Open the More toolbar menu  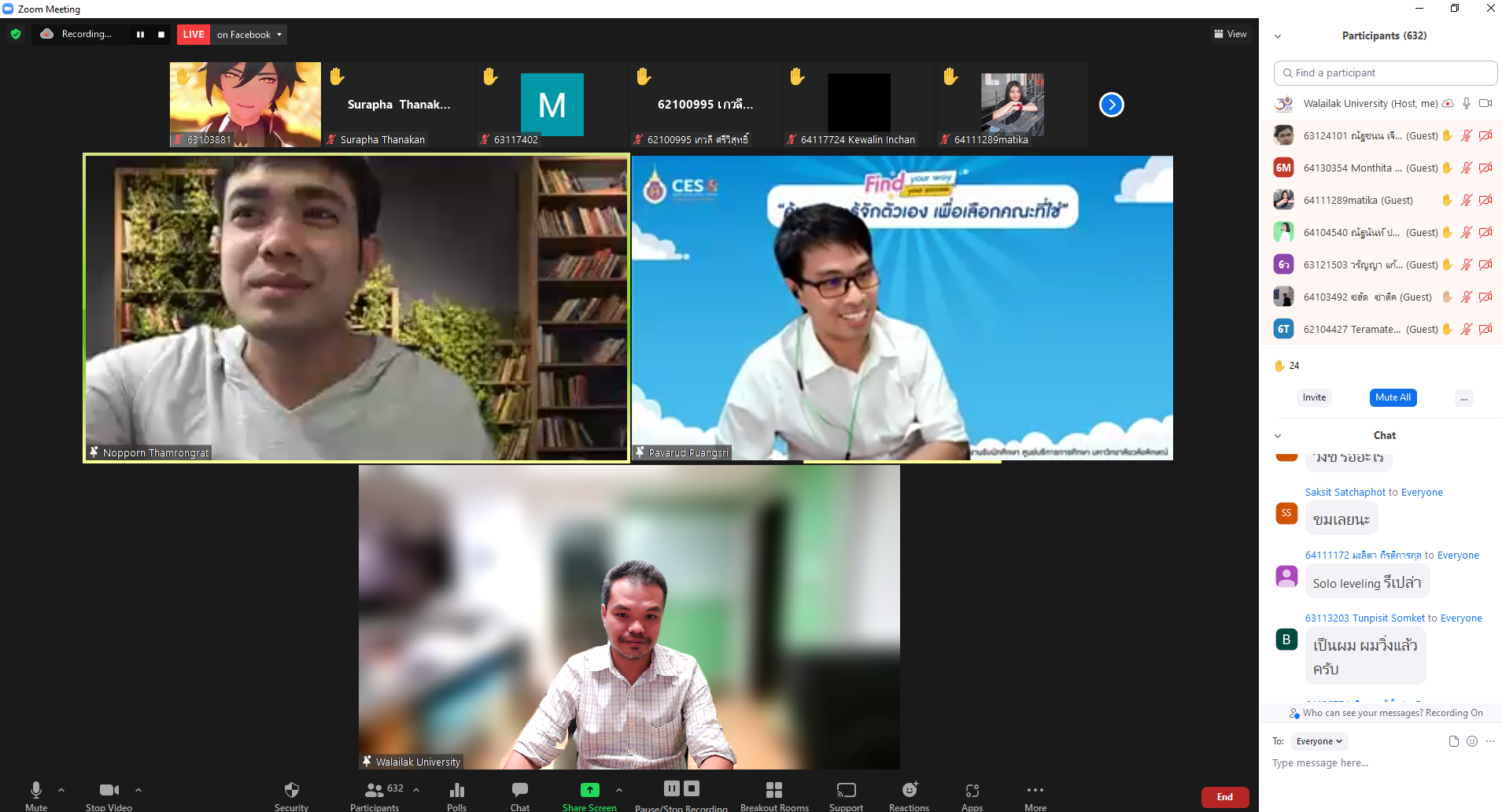(x=1035, y=793)
